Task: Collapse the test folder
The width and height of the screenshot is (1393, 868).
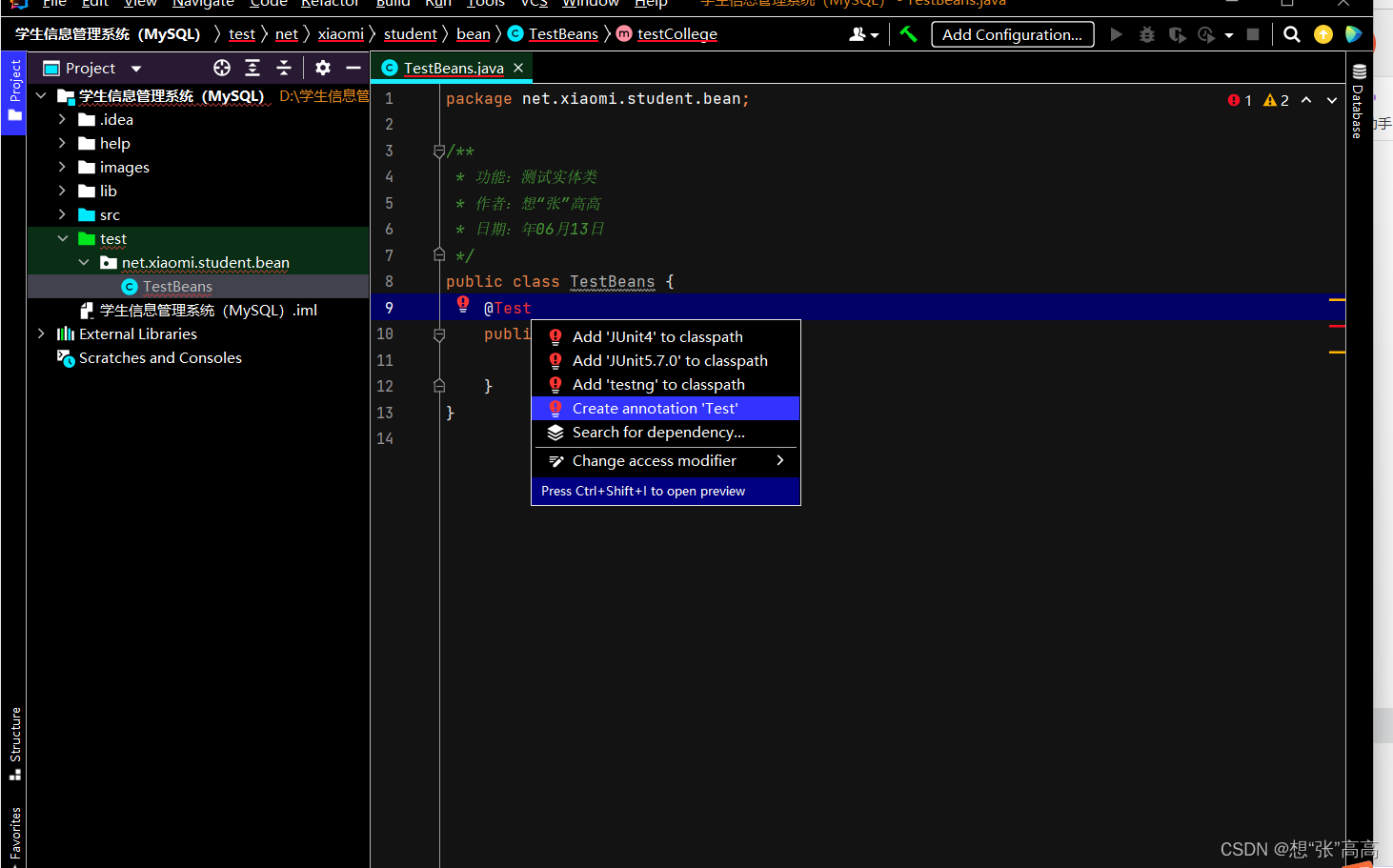Action: (x=62, y=238)
